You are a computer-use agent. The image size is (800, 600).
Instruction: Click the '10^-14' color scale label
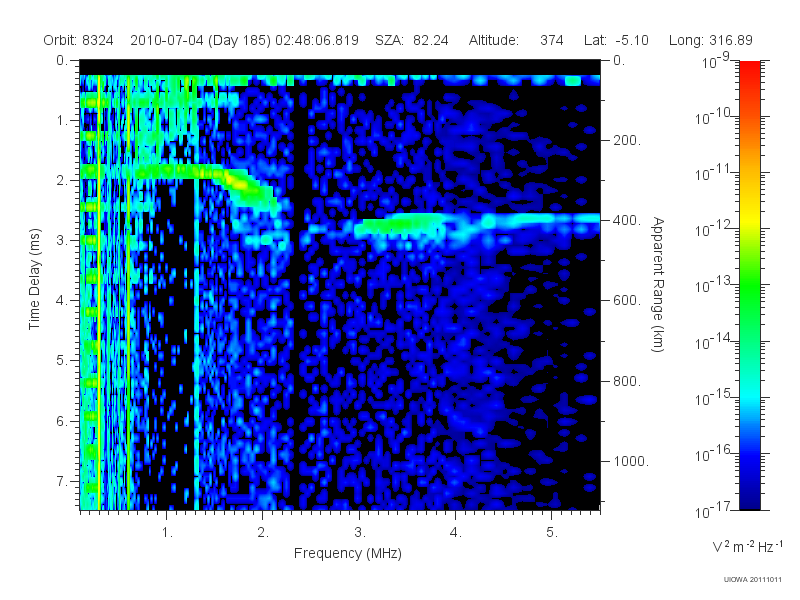(x=715, y=341)
